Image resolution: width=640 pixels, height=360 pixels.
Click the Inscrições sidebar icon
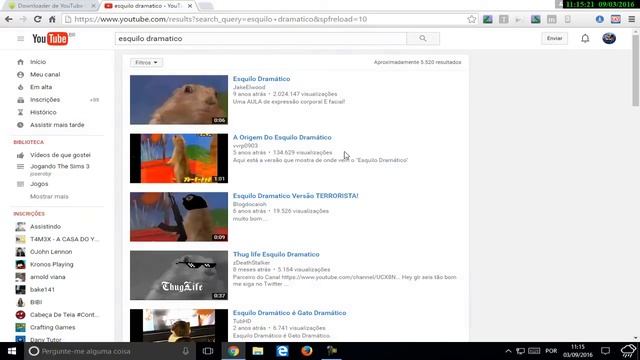[20, 100]
